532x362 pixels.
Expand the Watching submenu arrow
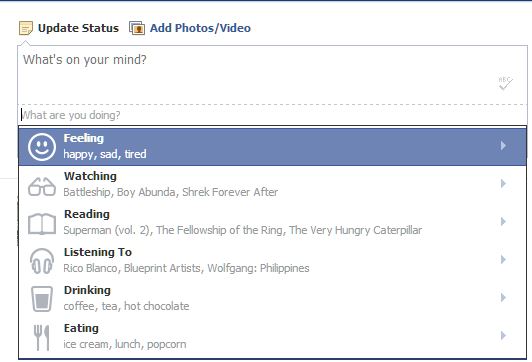503,184
